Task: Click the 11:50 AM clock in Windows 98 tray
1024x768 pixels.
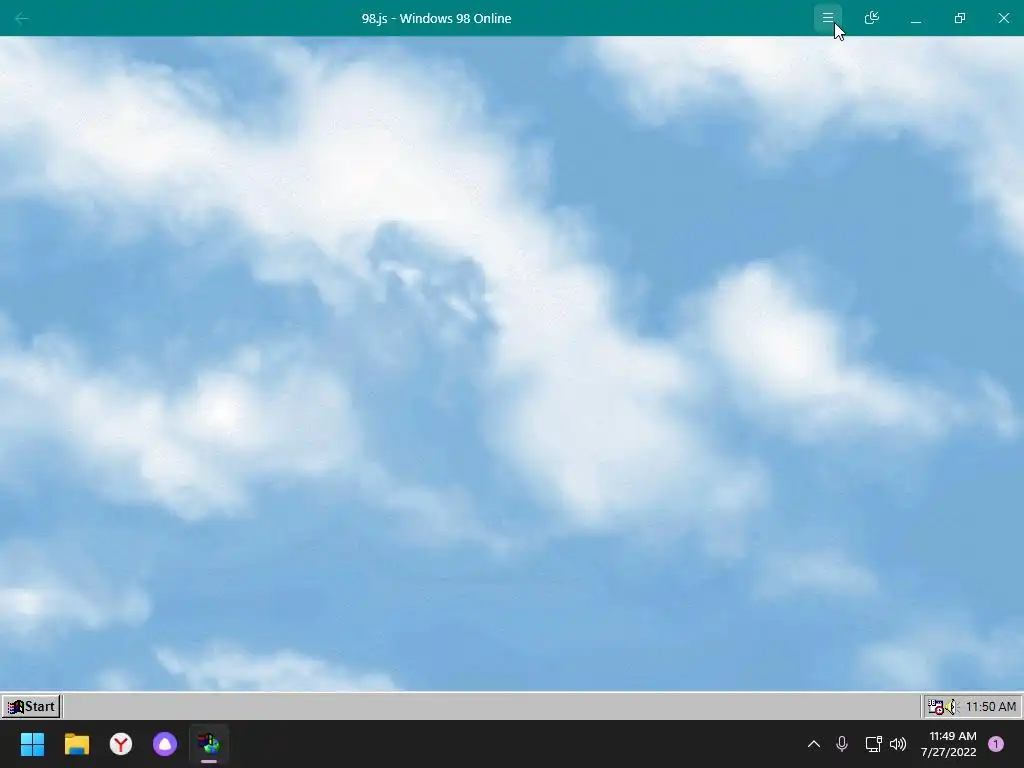Action: pyautogui.click(x=991, y=707)
